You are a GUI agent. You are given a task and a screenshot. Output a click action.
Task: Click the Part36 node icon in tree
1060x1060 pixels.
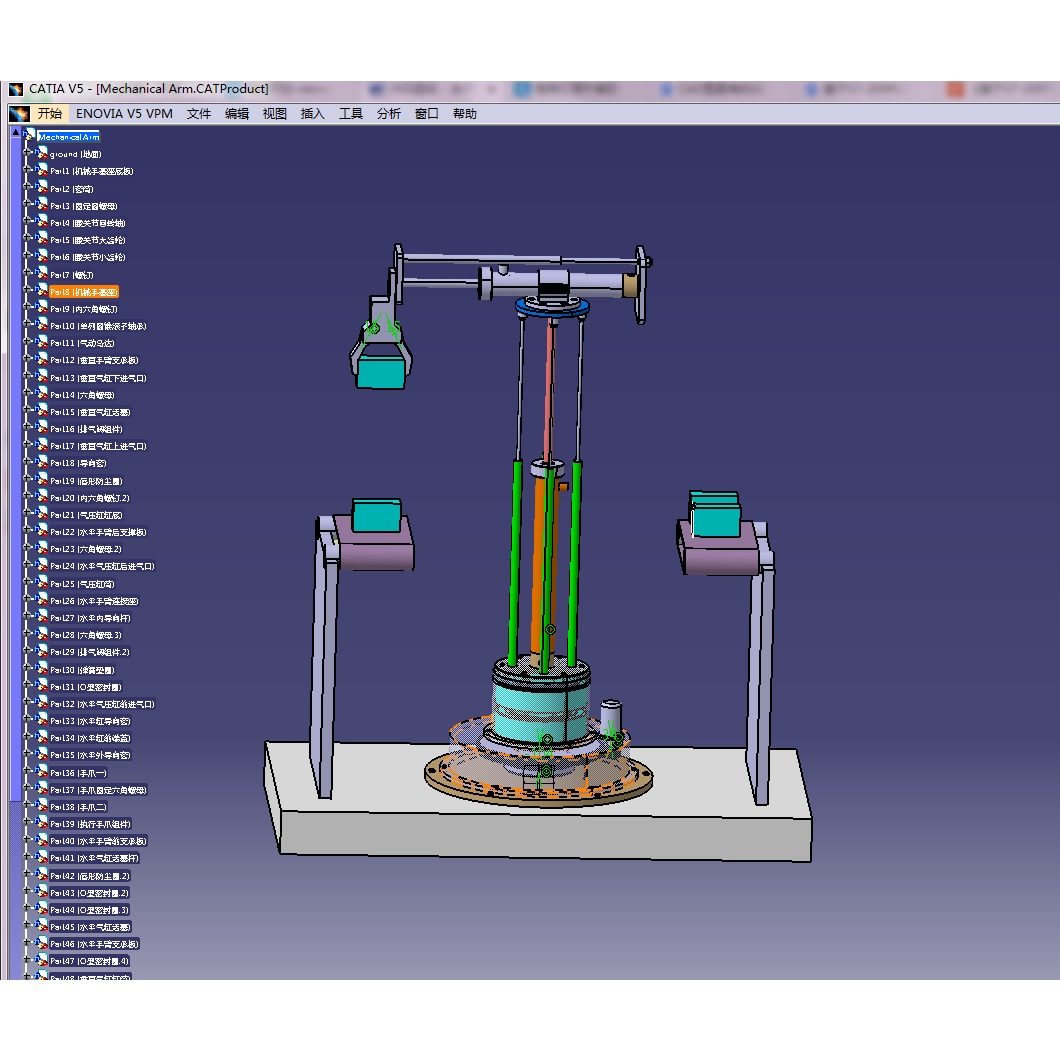point(42,771)
